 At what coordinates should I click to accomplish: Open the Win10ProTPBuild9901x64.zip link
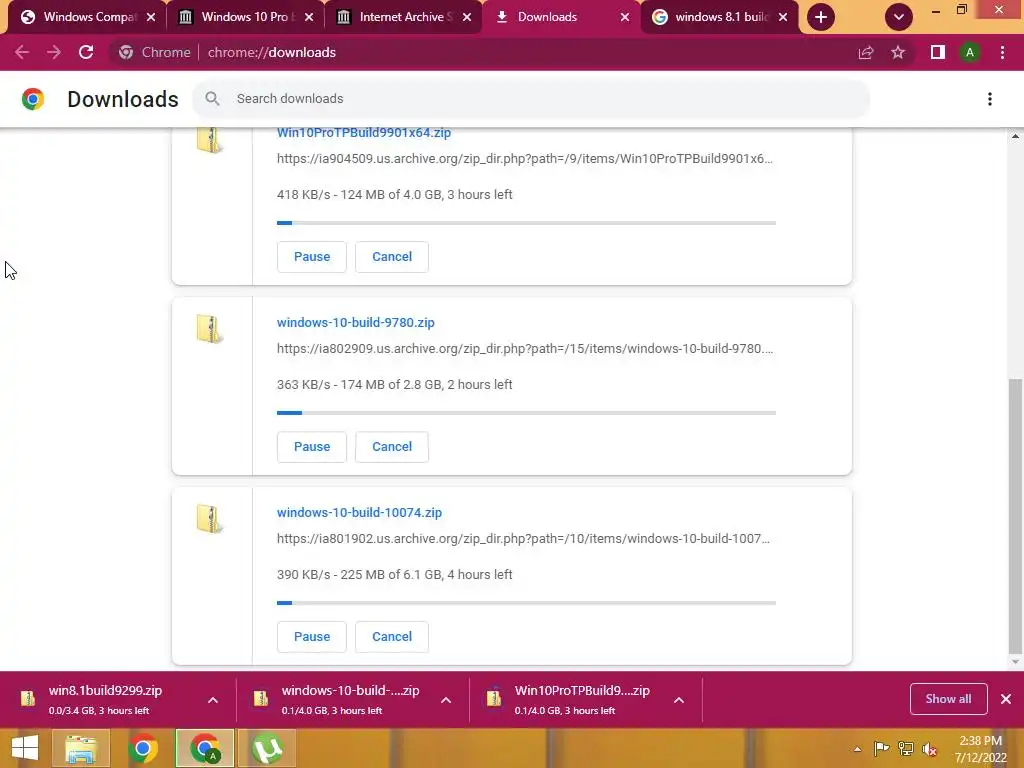click(x=364, y=133)
